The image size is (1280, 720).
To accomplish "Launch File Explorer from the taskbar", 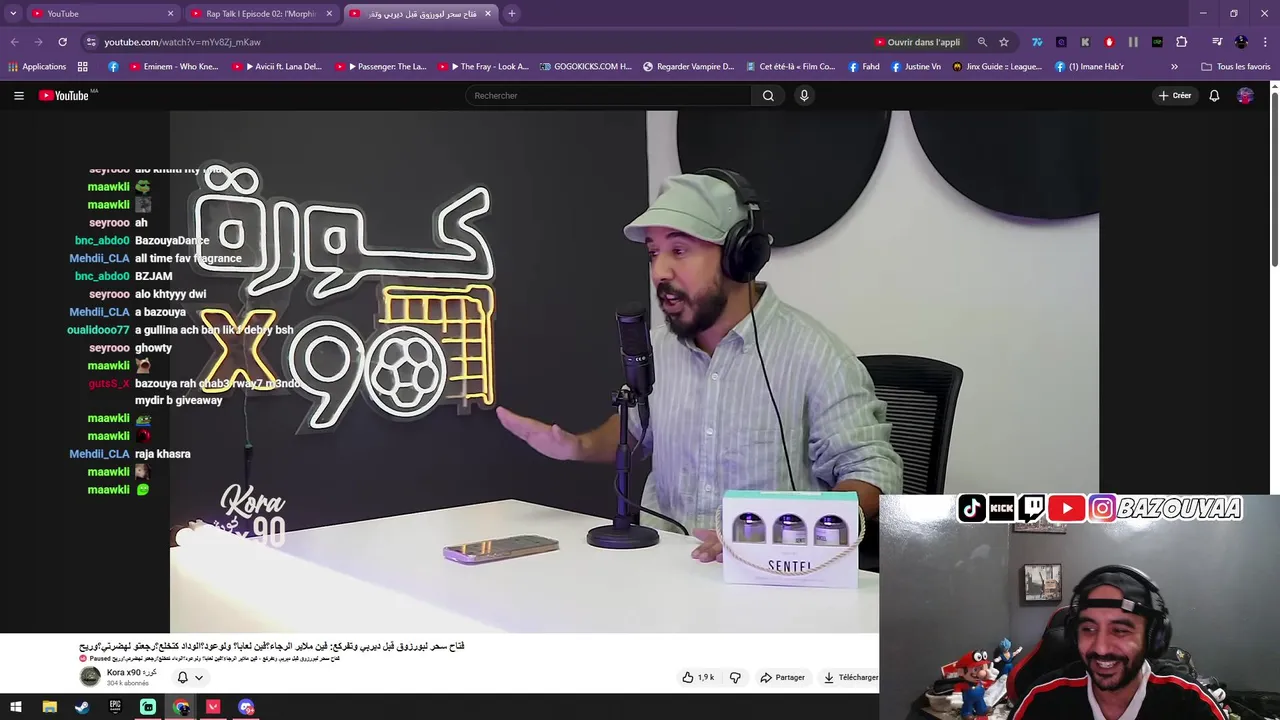I will (x=49, y=707).
